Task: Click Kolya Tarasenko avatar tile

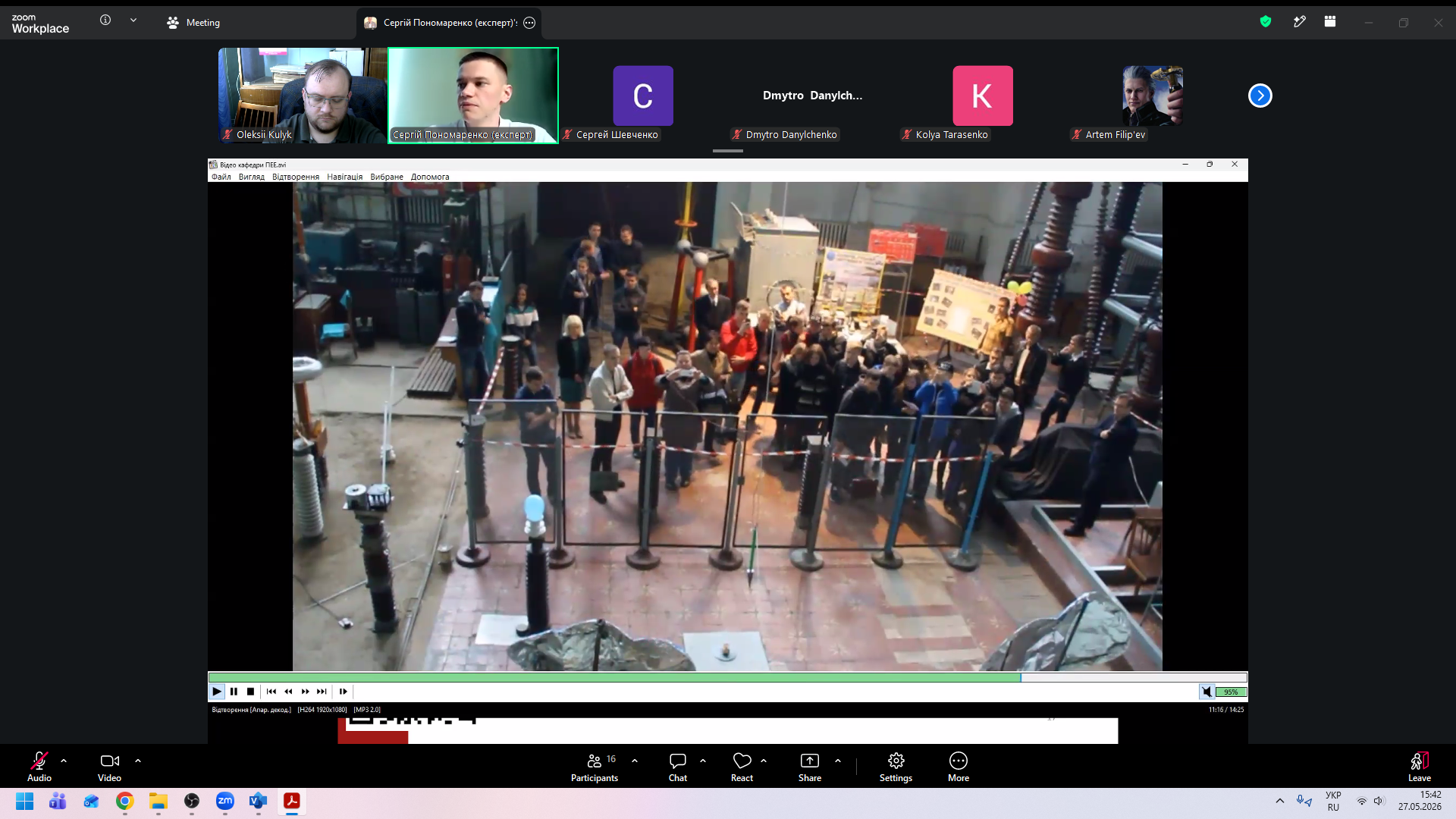Action: (x=983, y=96)
